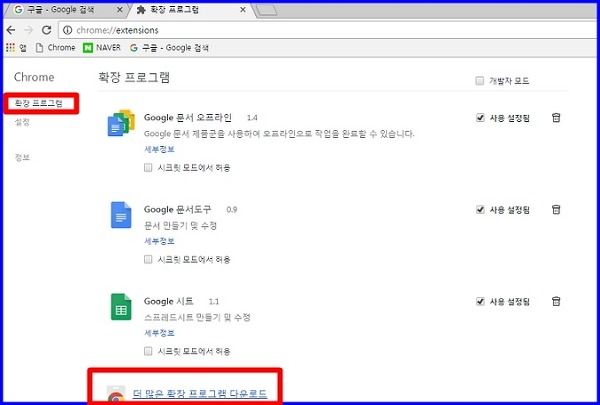Click the Google 문서 오프라인 title text
Image resolution: width=600 pixels, height=405 pixels.
188,118
